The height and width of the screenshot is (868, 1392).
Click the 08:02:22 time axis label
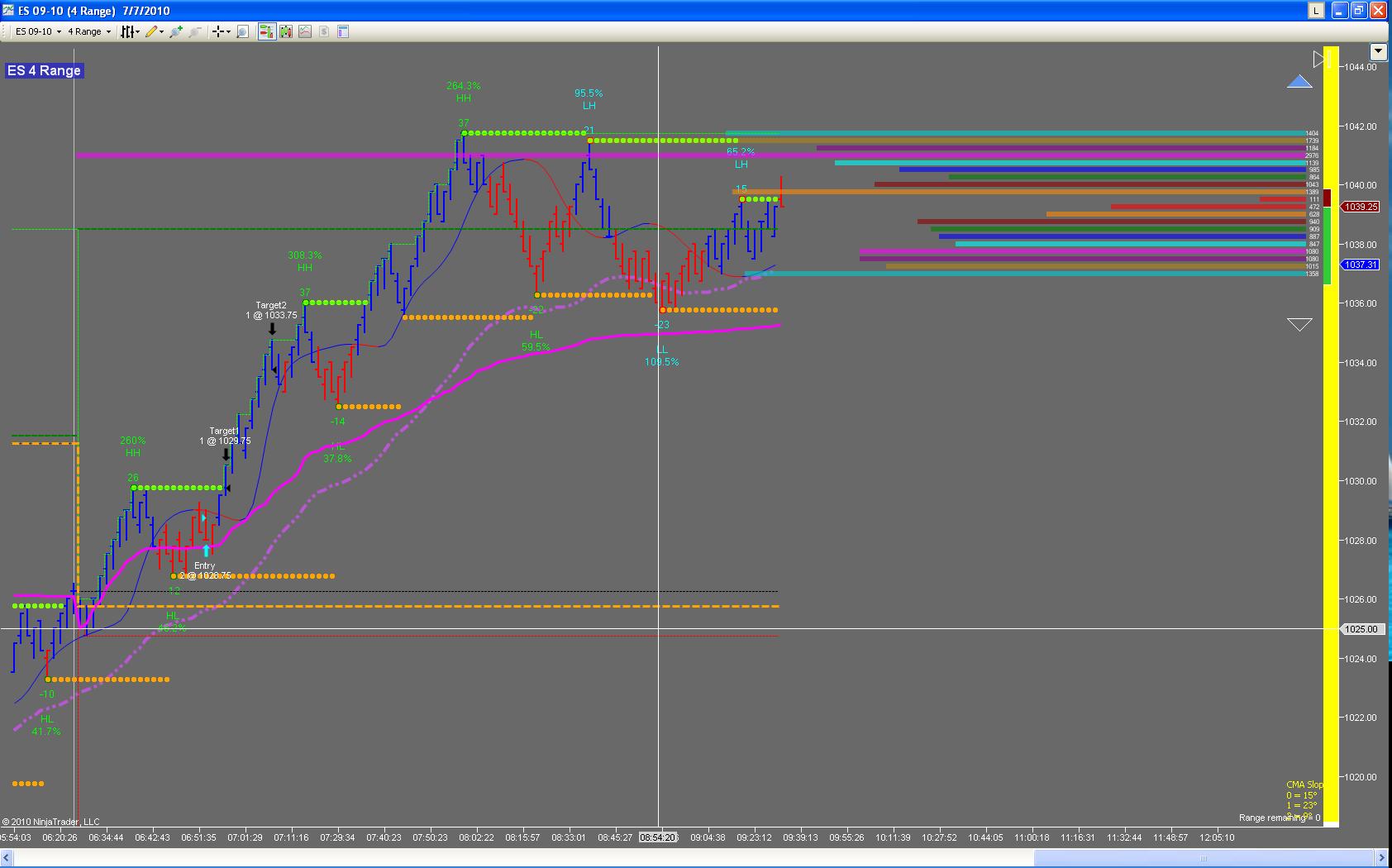click(x=475, y=837)
